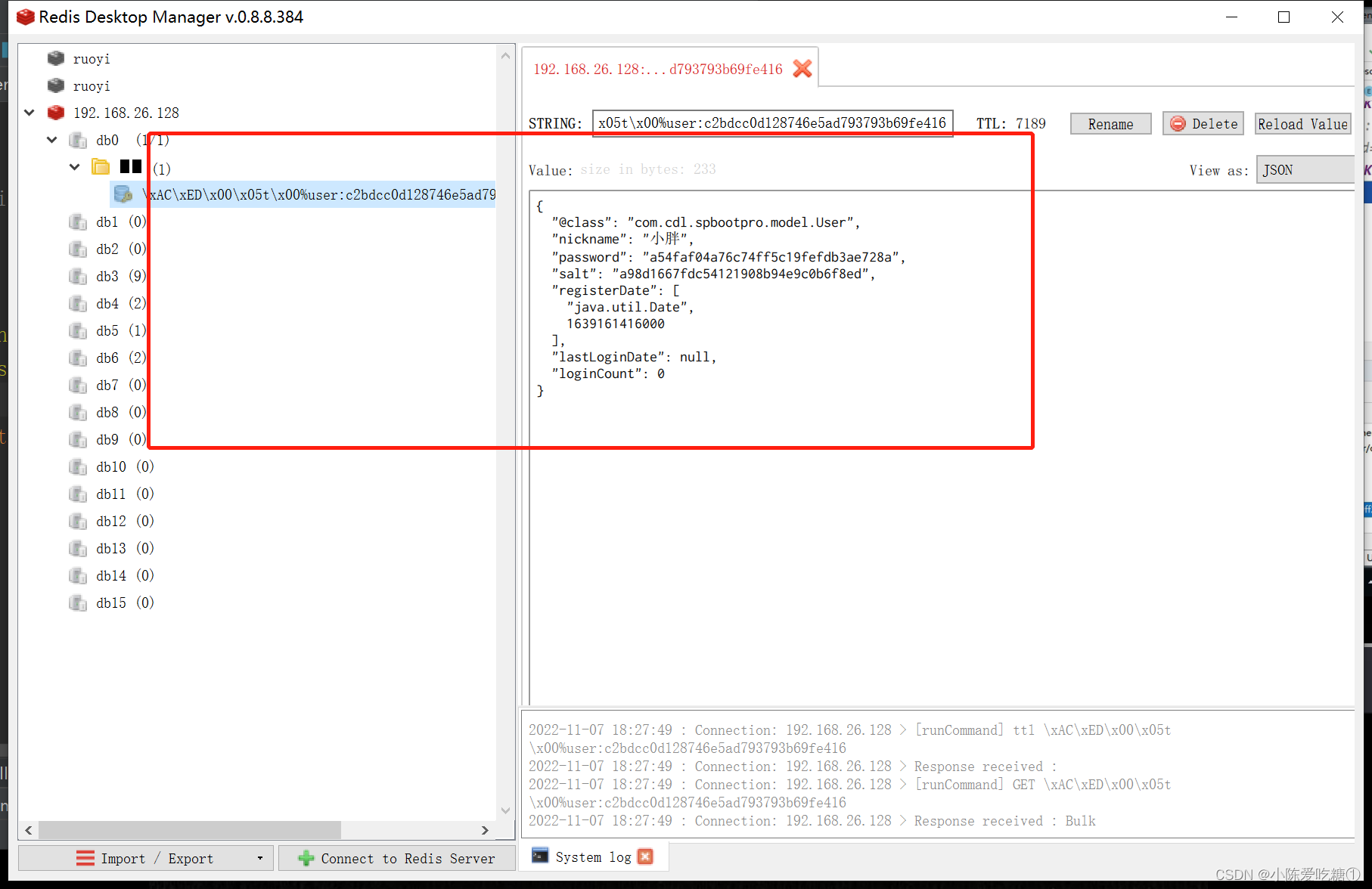Click the "size in bytes: 233" text
1372x889 pixels.
(648, 169)
